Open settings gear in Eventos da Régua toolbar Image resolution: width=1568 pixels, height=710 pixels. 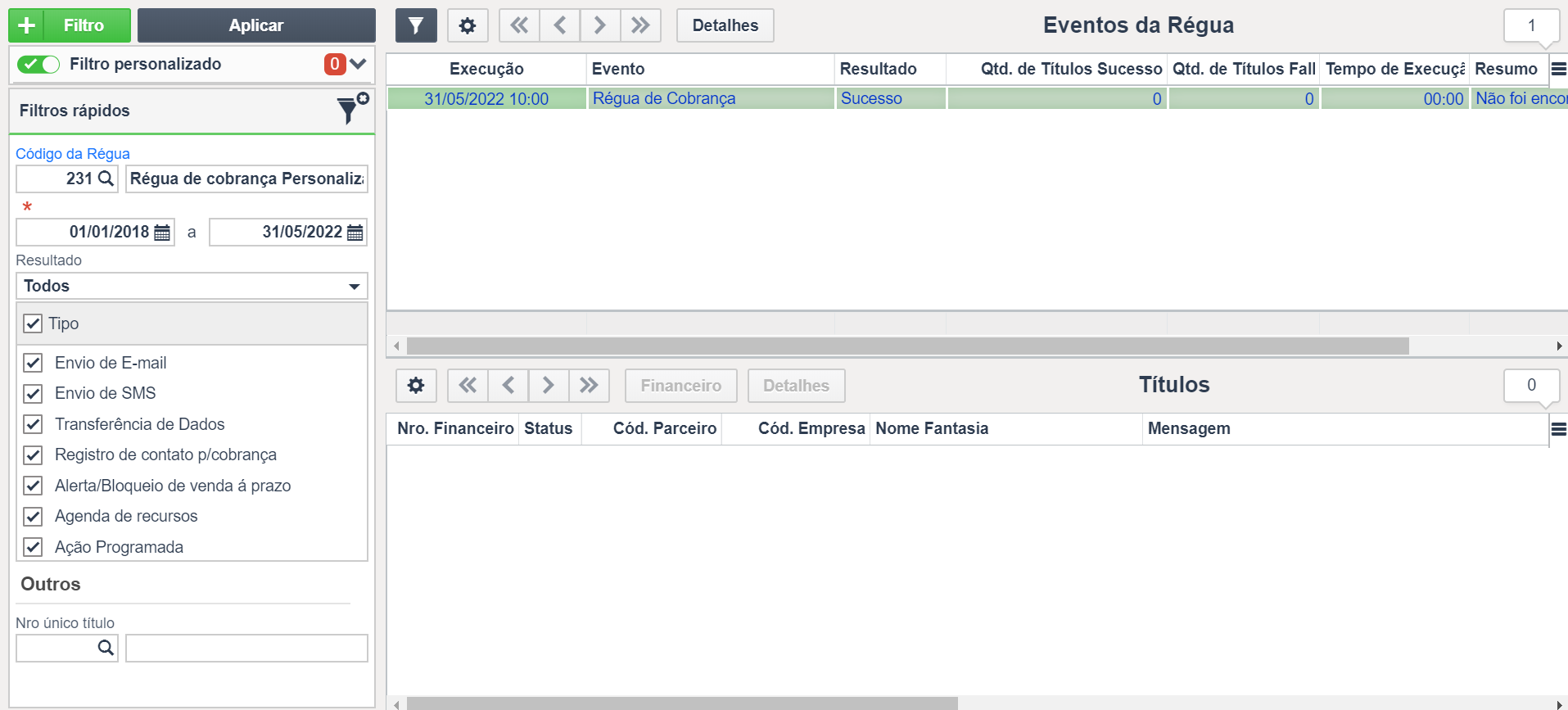click(468, 25)
